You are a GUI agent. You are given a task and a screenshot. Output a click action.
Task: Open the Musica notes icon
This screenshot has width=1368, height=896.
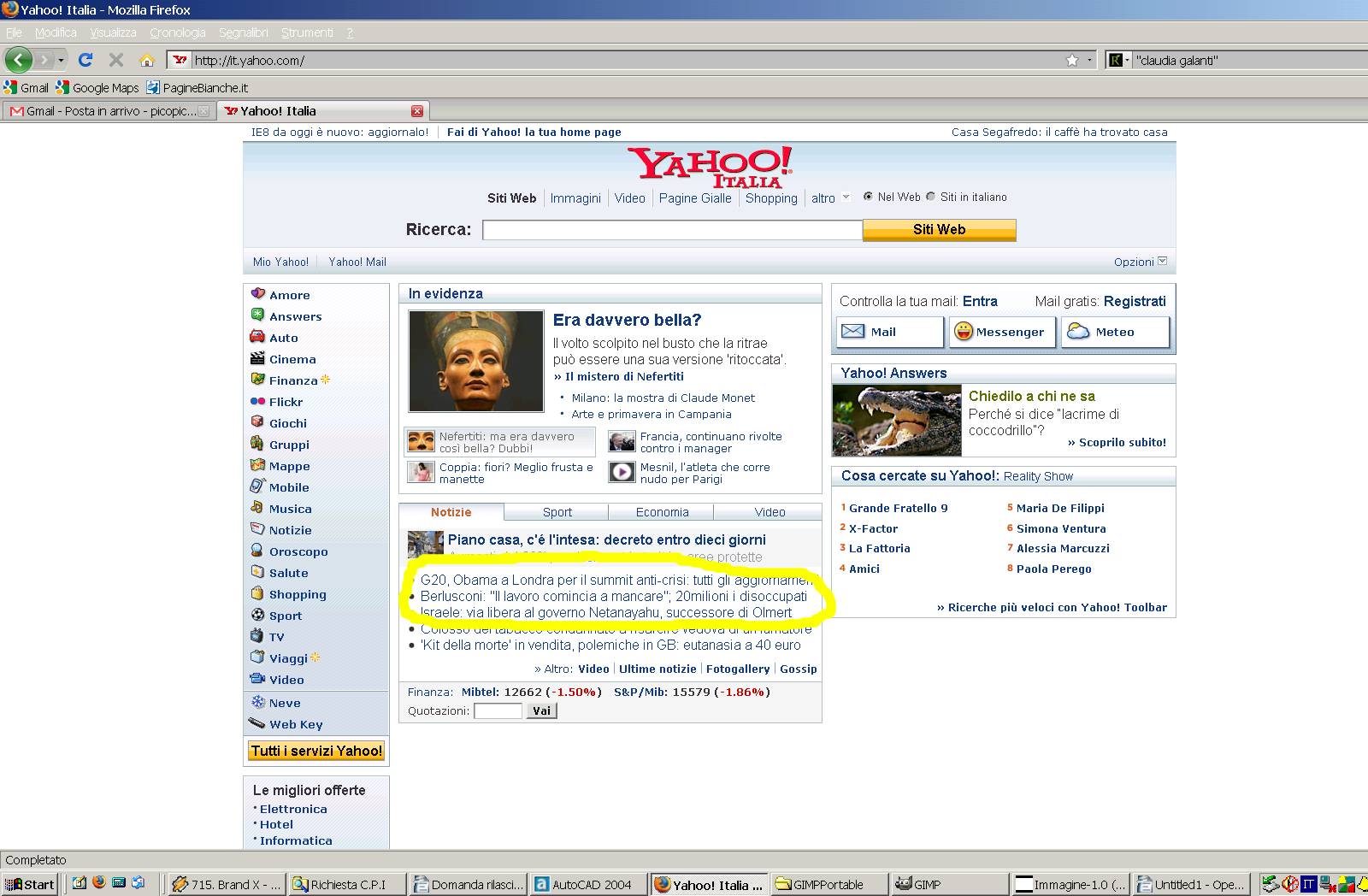point(257,508)
